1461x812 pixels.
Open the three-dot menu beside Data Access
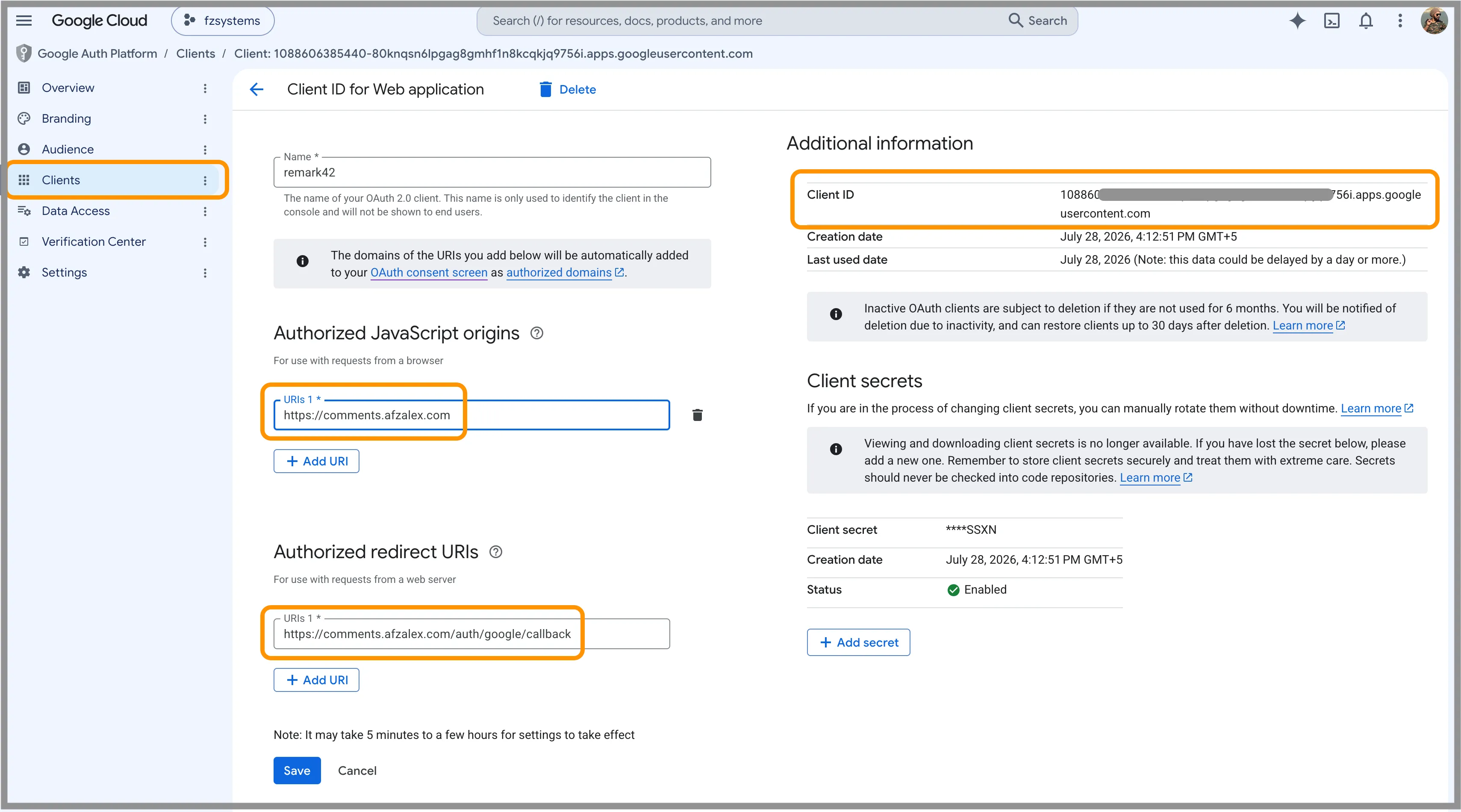tap(205, 212)
